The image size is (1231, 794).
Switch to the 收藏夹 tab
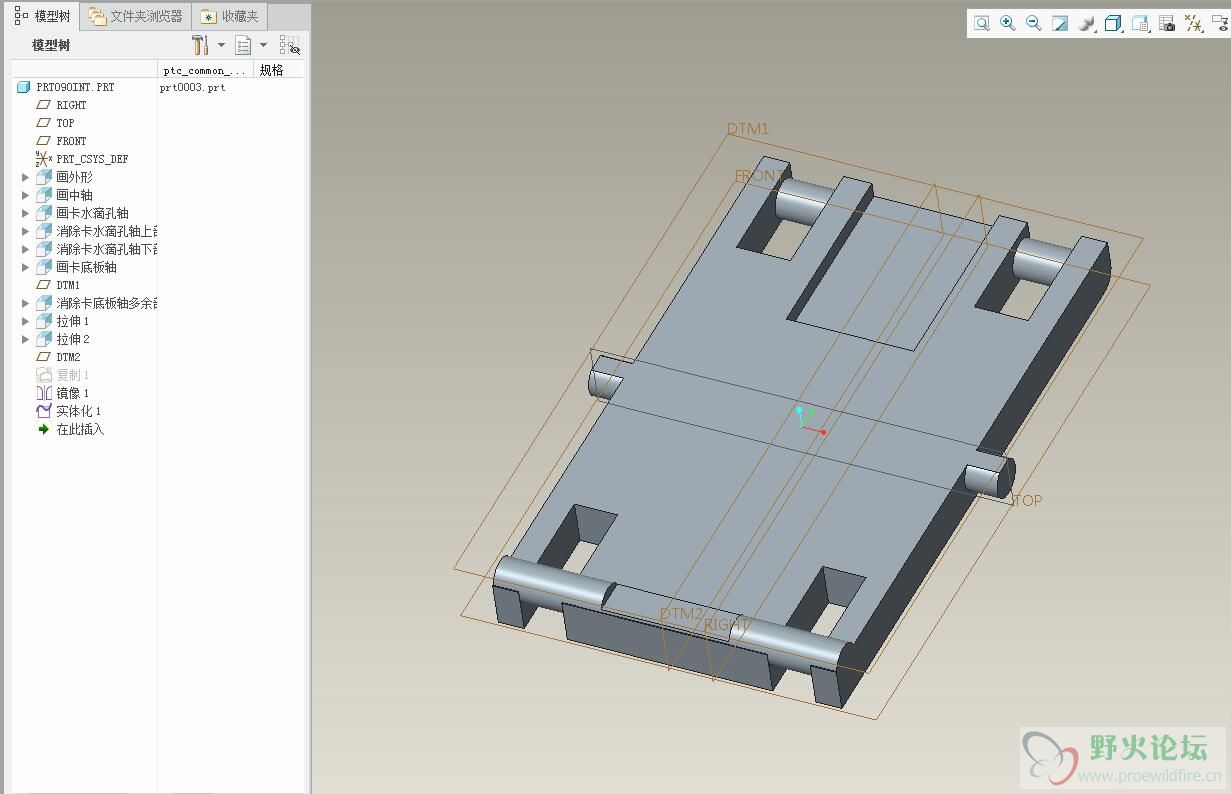(230, 16)
